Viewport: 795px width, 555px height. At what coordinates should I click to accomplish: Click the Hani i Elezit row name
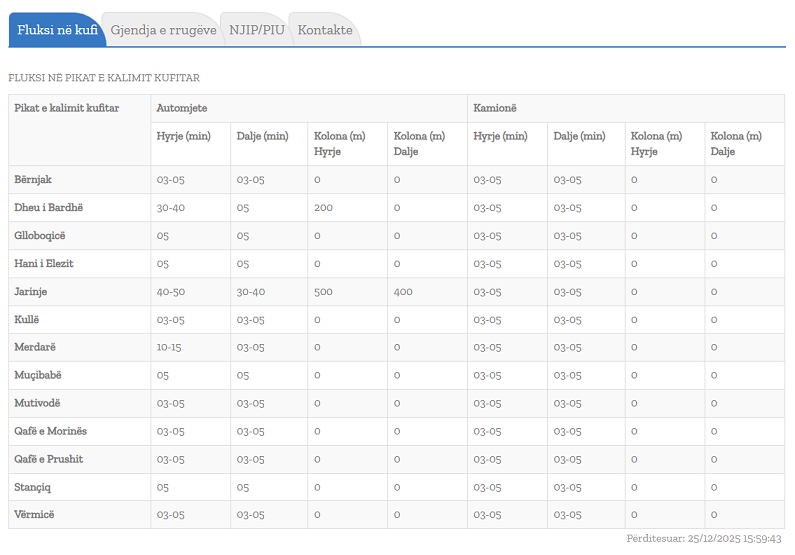click(x=44, y=264)
